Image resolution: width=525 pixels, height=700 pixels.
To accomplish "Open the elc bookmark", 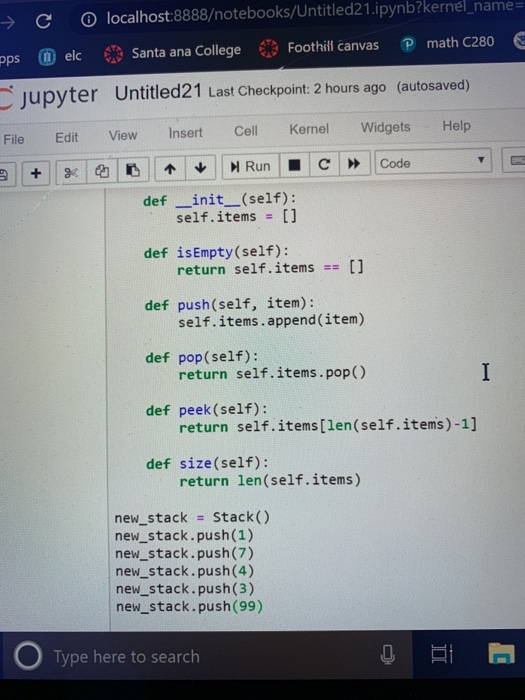I will click(x=60, y=56).
